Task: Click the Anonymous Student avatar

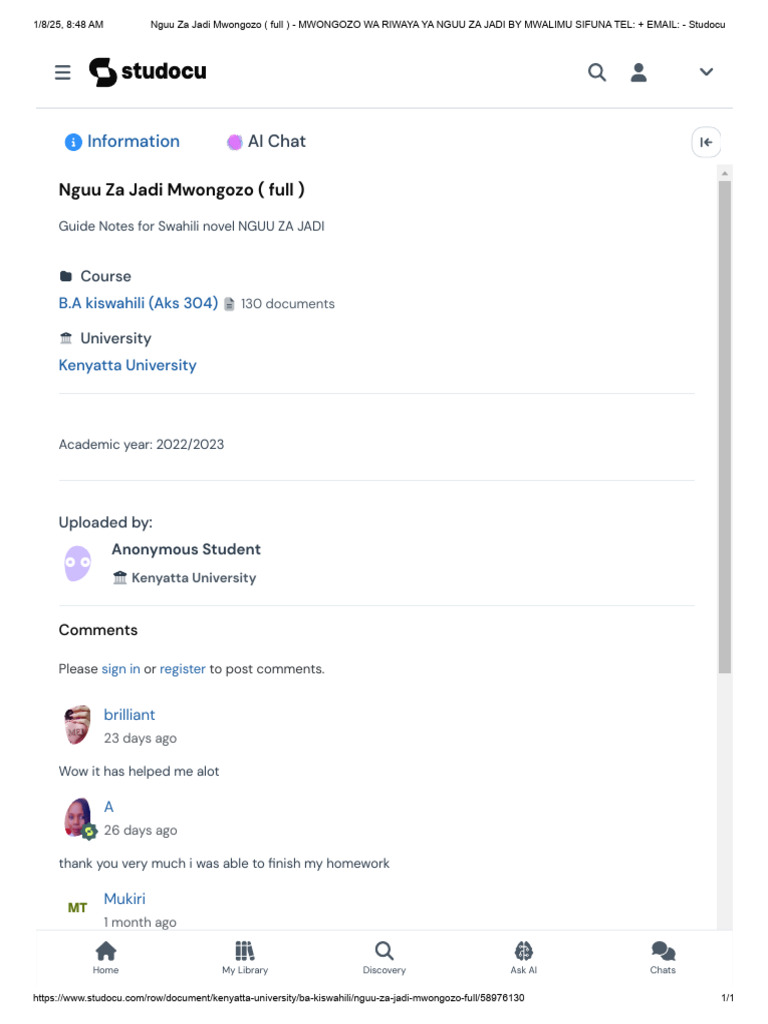Action: coord(78,563)
